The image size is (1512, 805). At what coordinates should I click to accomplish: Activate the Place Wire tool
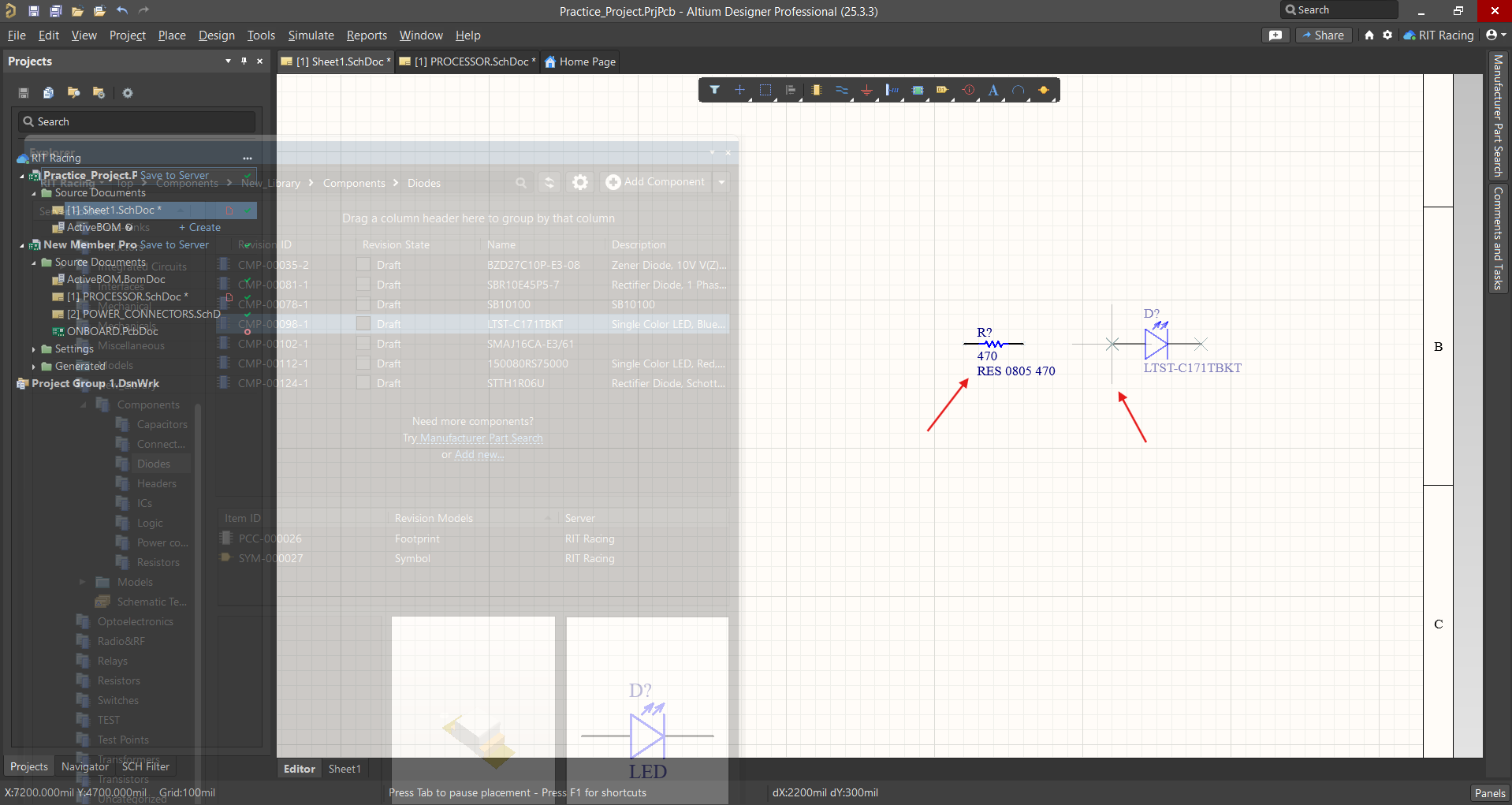(x=841, y=90)
